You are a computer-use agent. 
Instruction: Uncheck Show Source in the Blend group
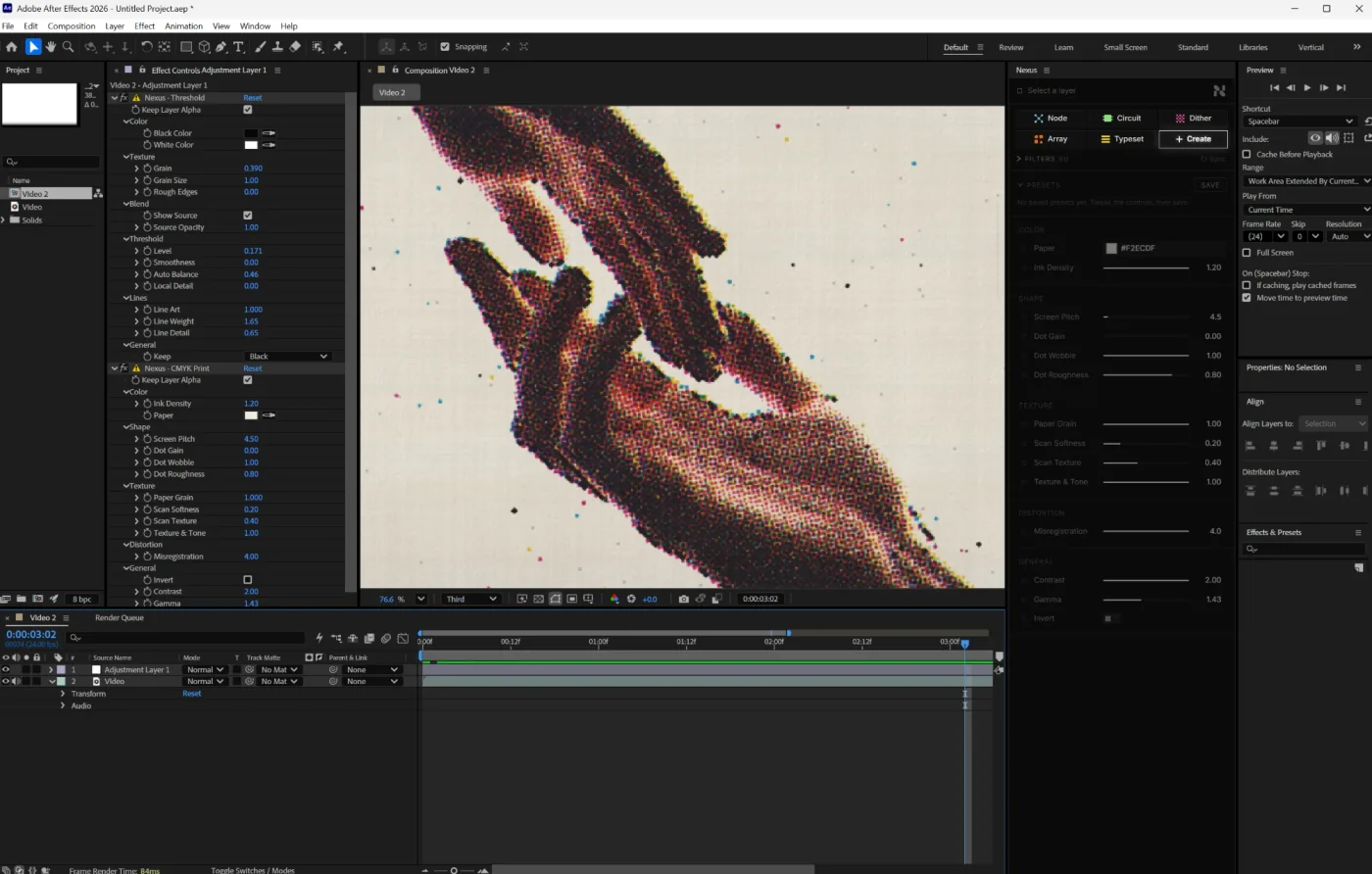pyautogui.click(x=248, y=216)
